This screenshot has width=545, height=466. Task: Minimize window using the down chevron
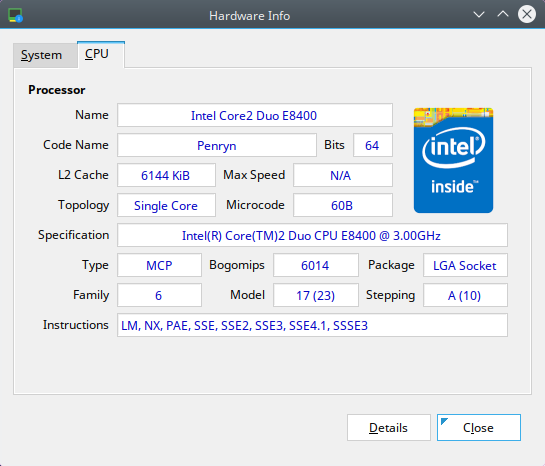pos(479,15)
